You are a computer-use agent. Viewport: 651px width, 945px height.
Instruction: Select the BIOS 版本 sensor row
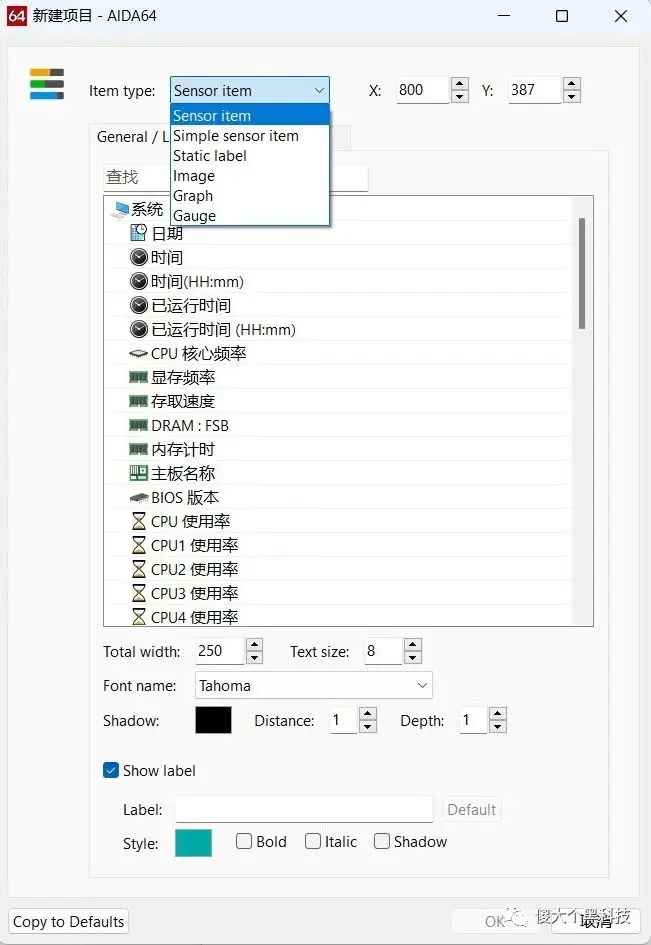[x=338, y=498]
